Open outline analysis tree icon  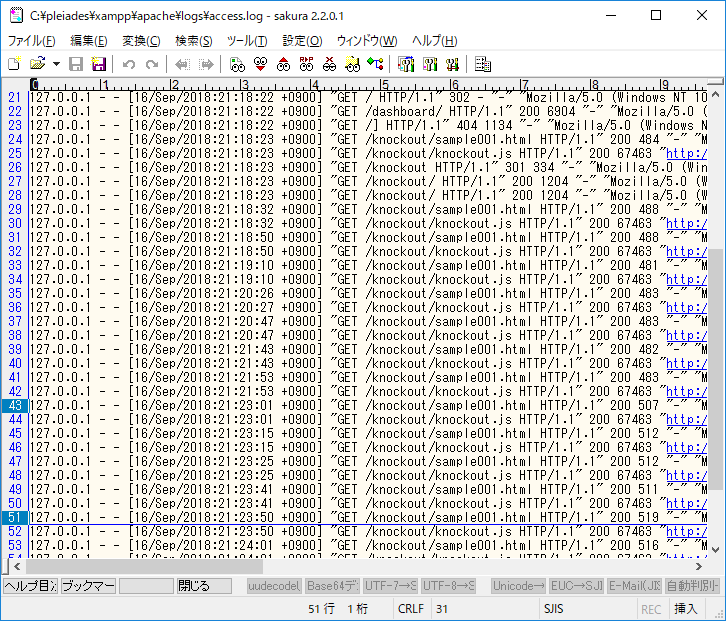[376, 64]
